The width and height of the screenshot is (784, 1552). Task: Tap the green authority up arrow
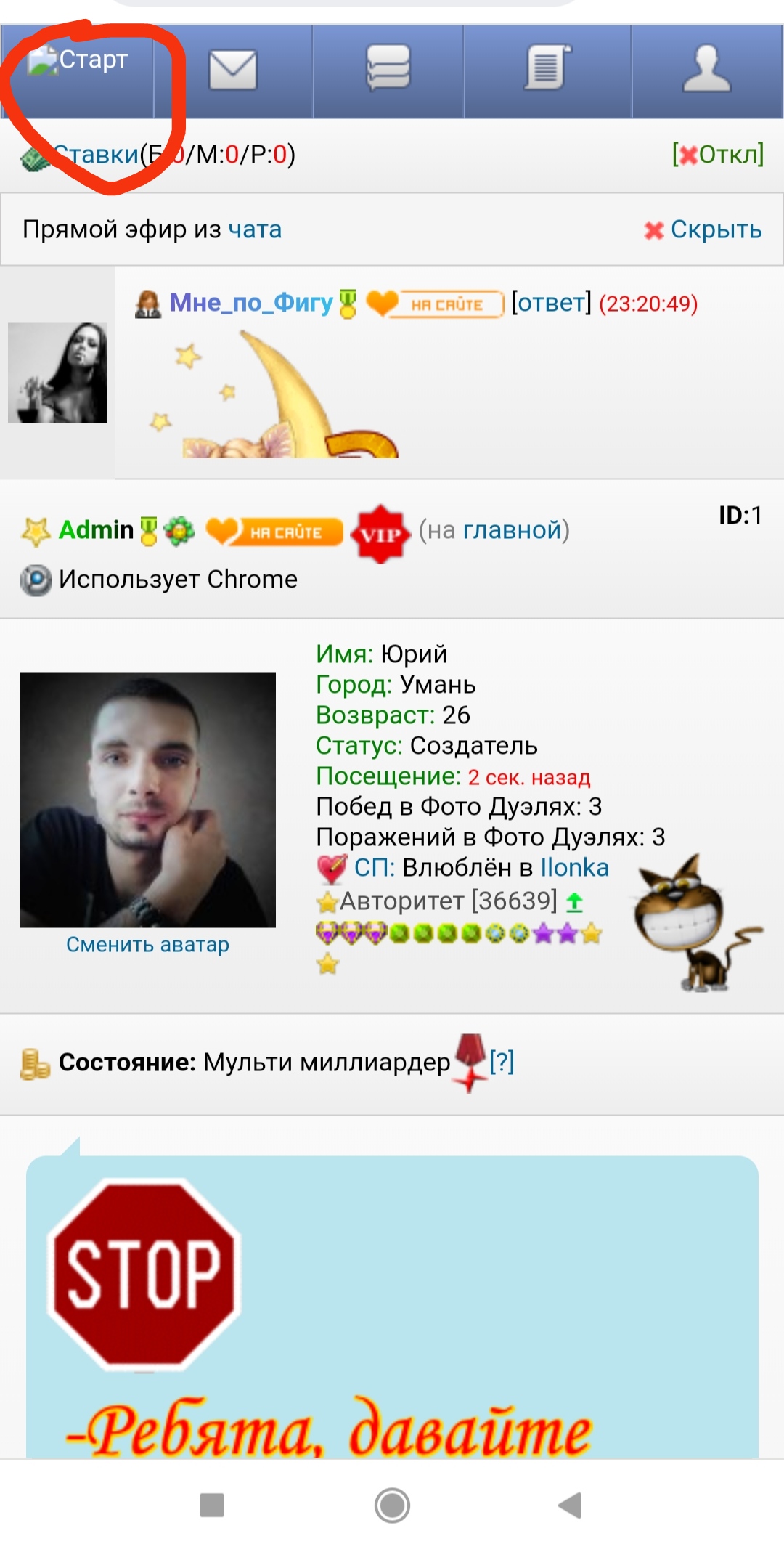pyautogui.click(x=575, y=902)
